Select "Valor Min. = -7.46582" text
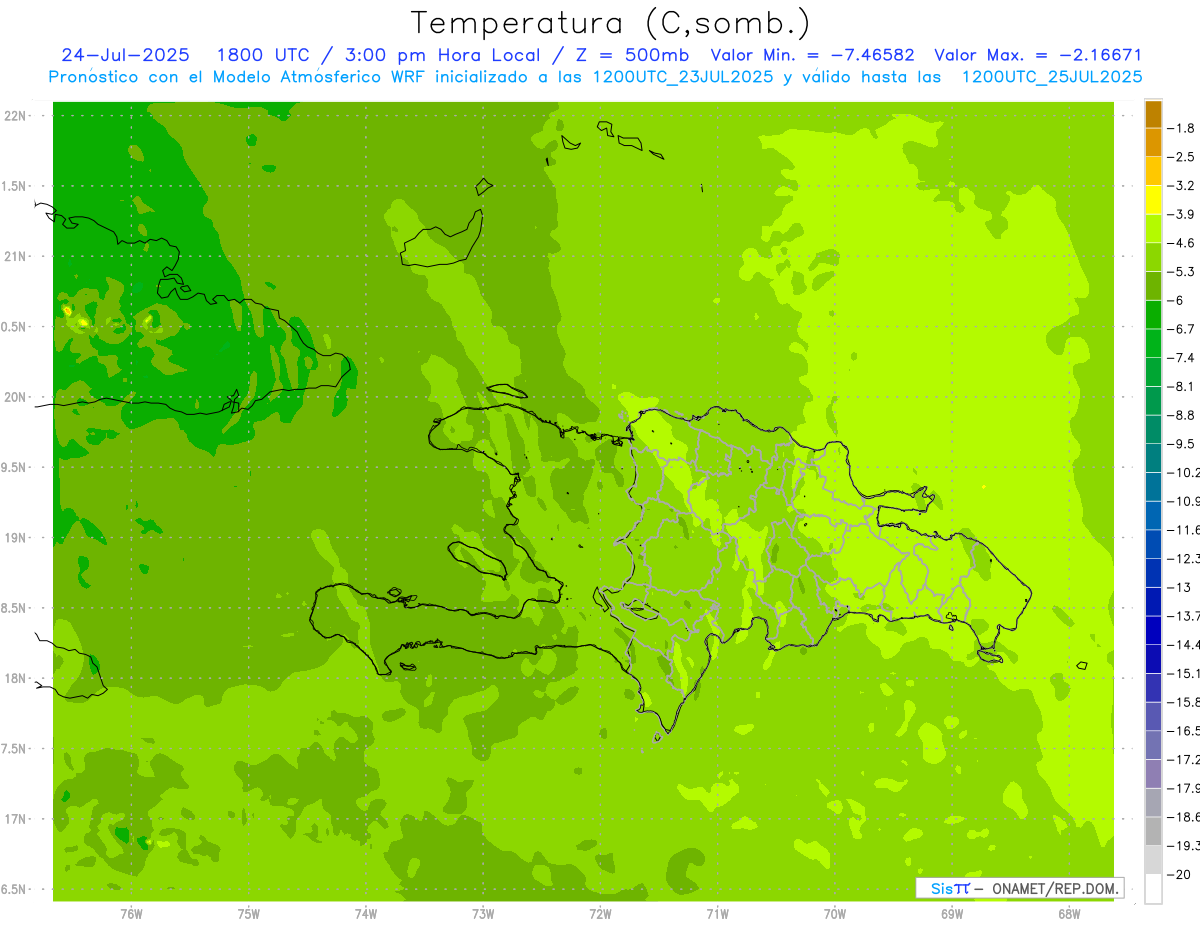This screenshot has height=927, width=1200. 812,55
